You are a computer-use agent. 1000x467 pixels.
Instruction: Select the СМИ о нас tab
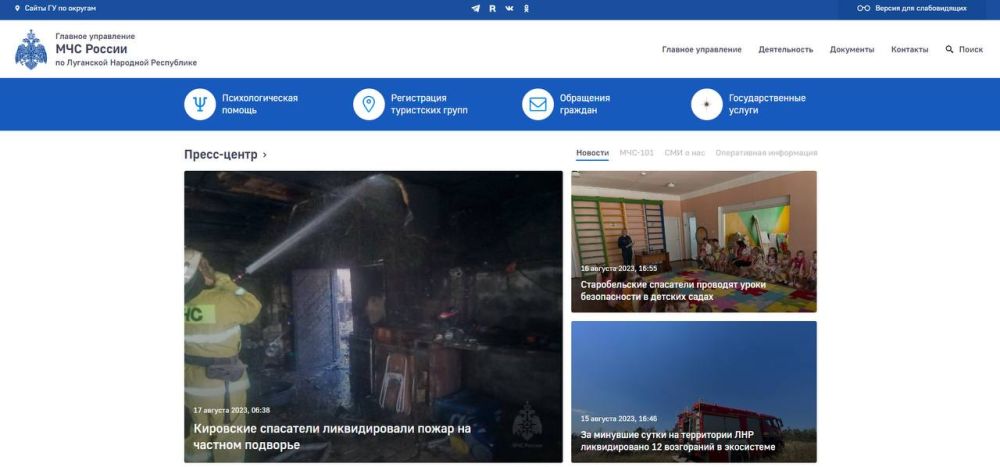coord(684,153)
